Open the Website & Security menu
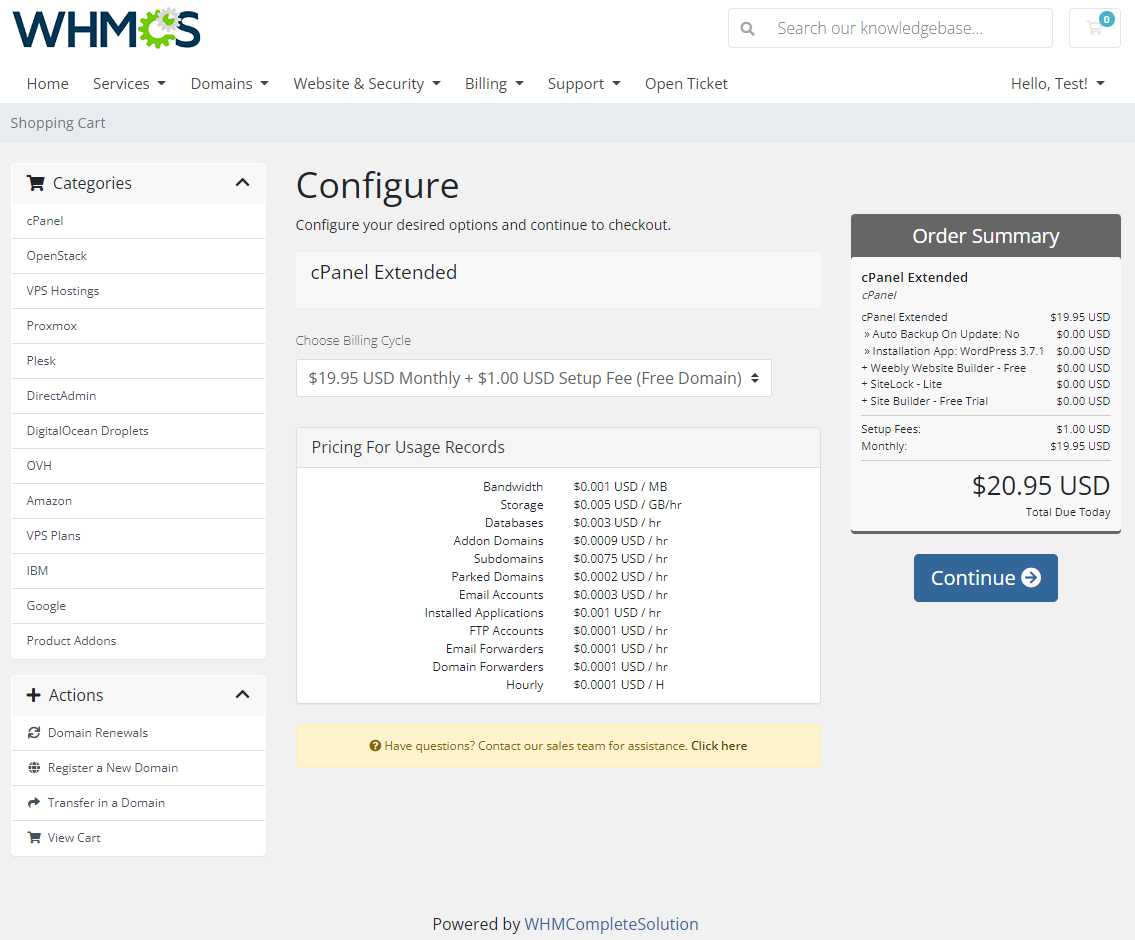1135x940 pixels. [367, 84]
